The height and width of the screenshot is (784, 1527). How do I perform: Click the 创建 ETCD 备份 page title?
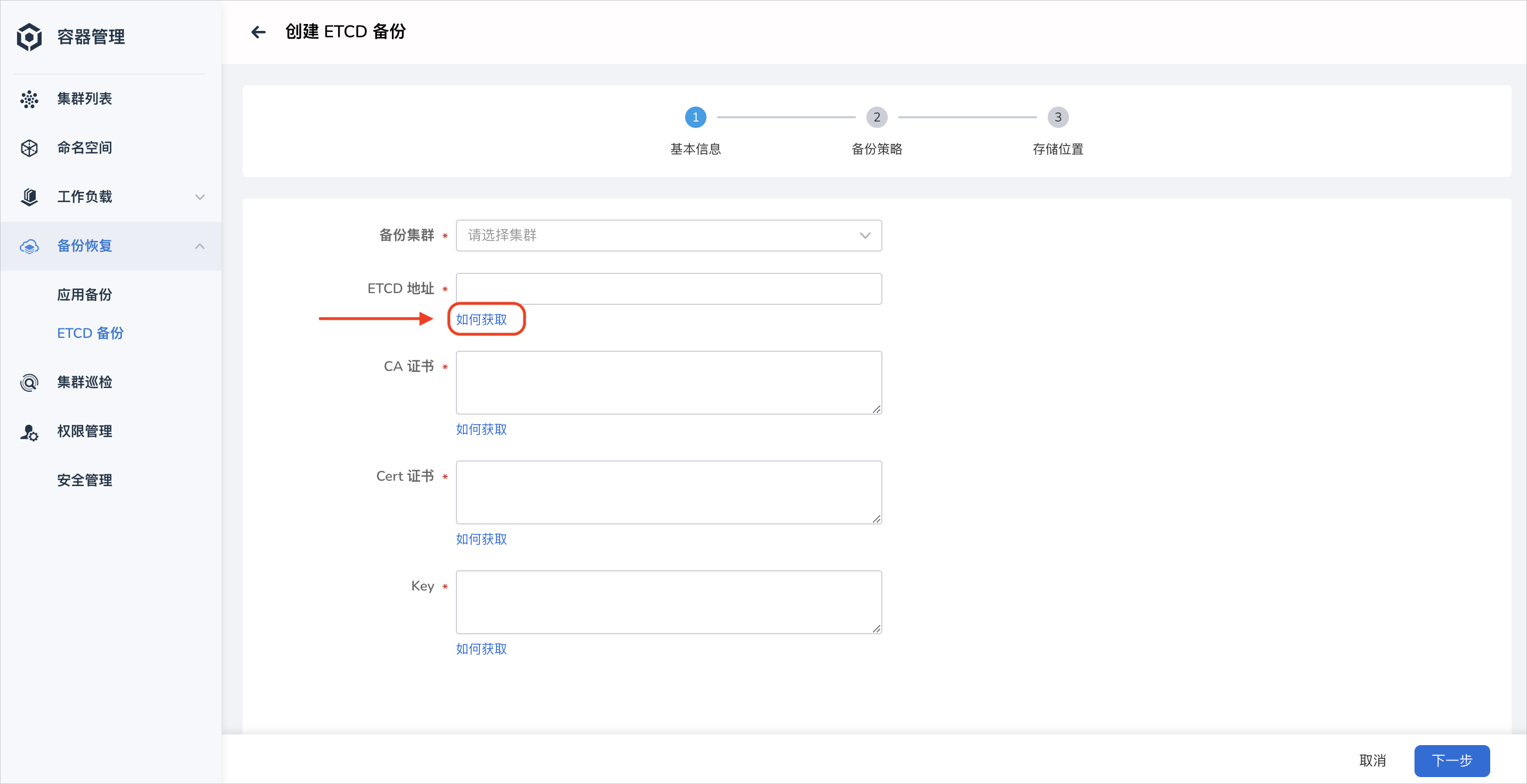pos(345,32)
